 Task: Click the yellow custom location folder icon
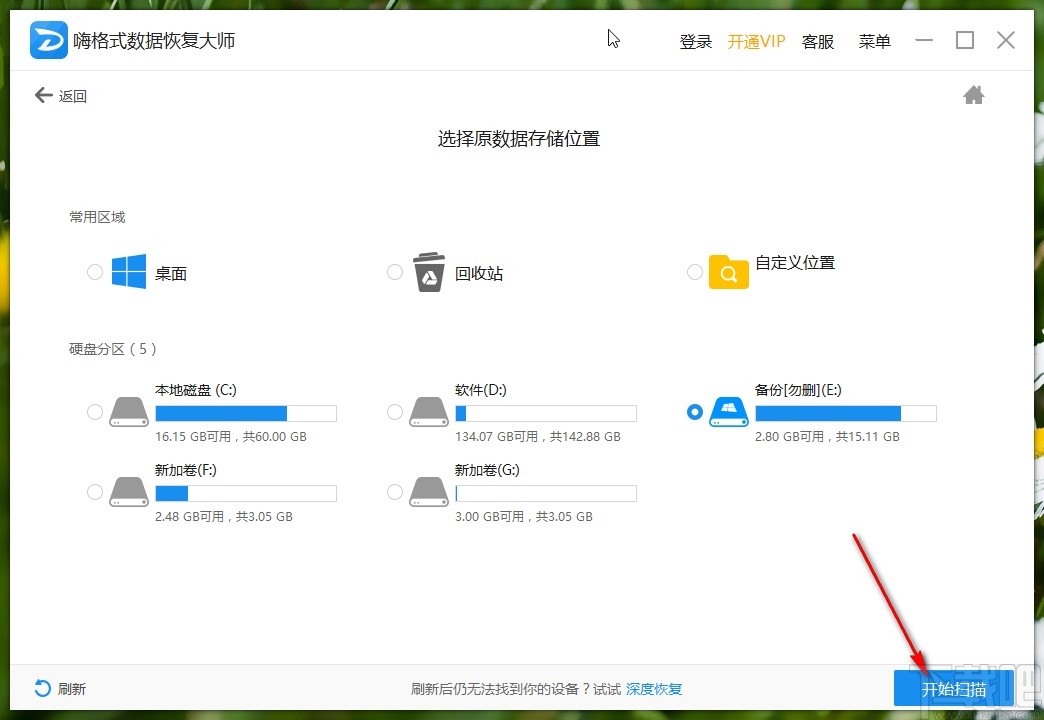(x=728, y=272)
